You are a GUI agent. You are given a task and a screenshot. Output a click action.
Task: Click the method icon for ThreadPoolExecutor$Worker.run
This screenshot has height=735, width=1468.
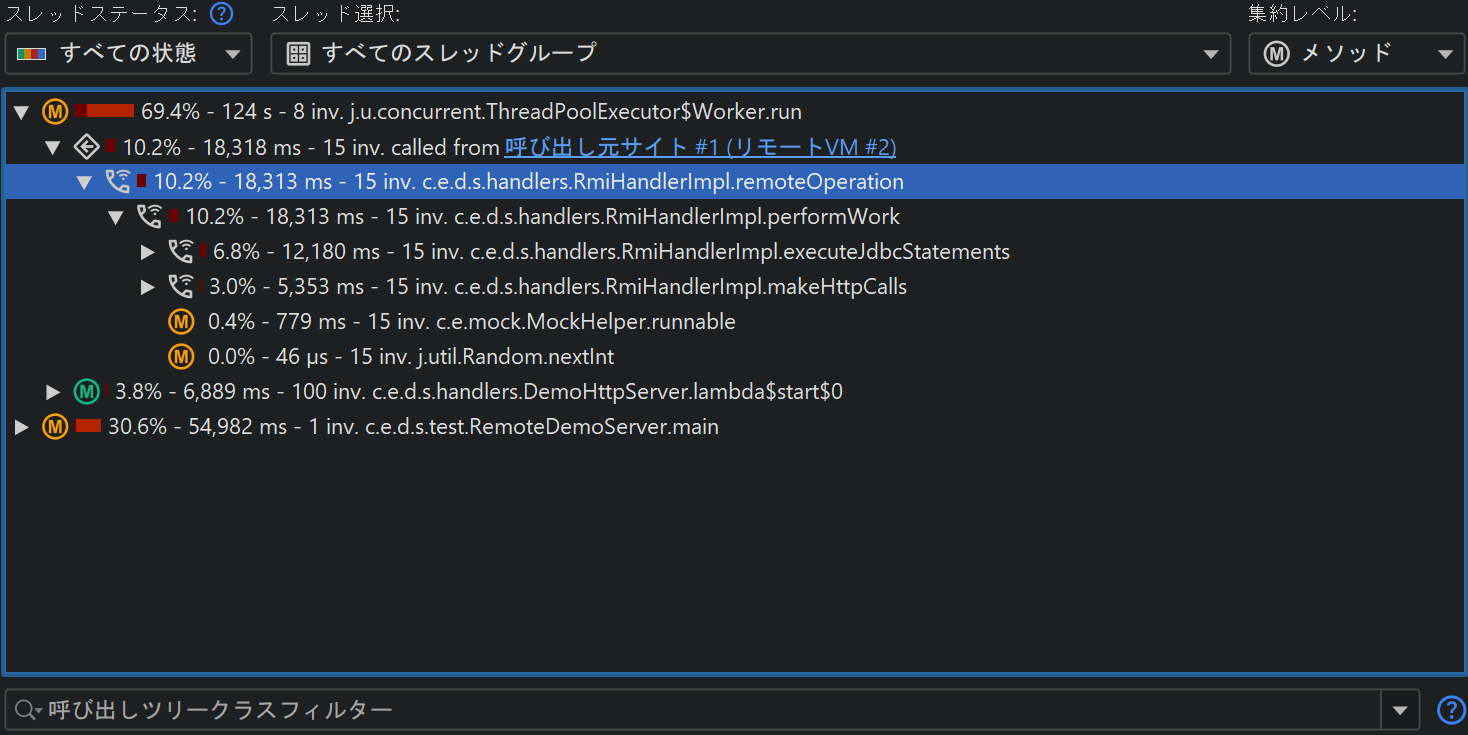point(55,112)
